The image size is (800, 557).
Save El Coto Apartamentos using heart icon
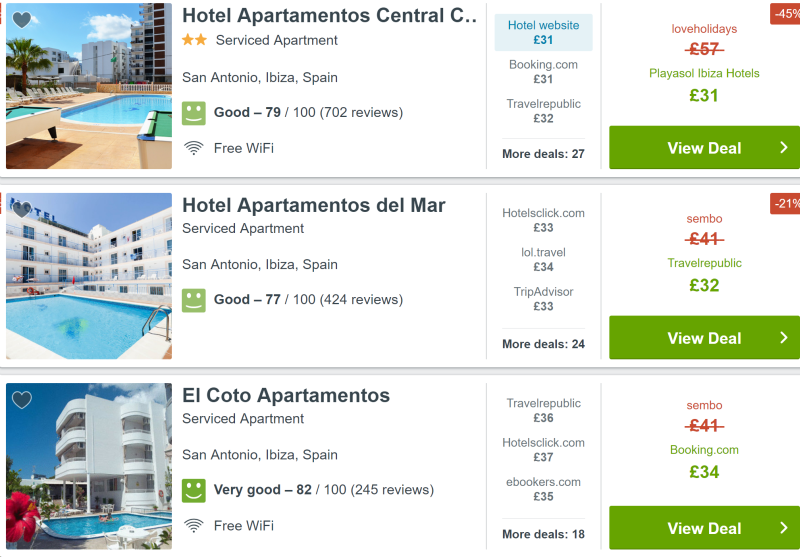(x=21, y=399)
